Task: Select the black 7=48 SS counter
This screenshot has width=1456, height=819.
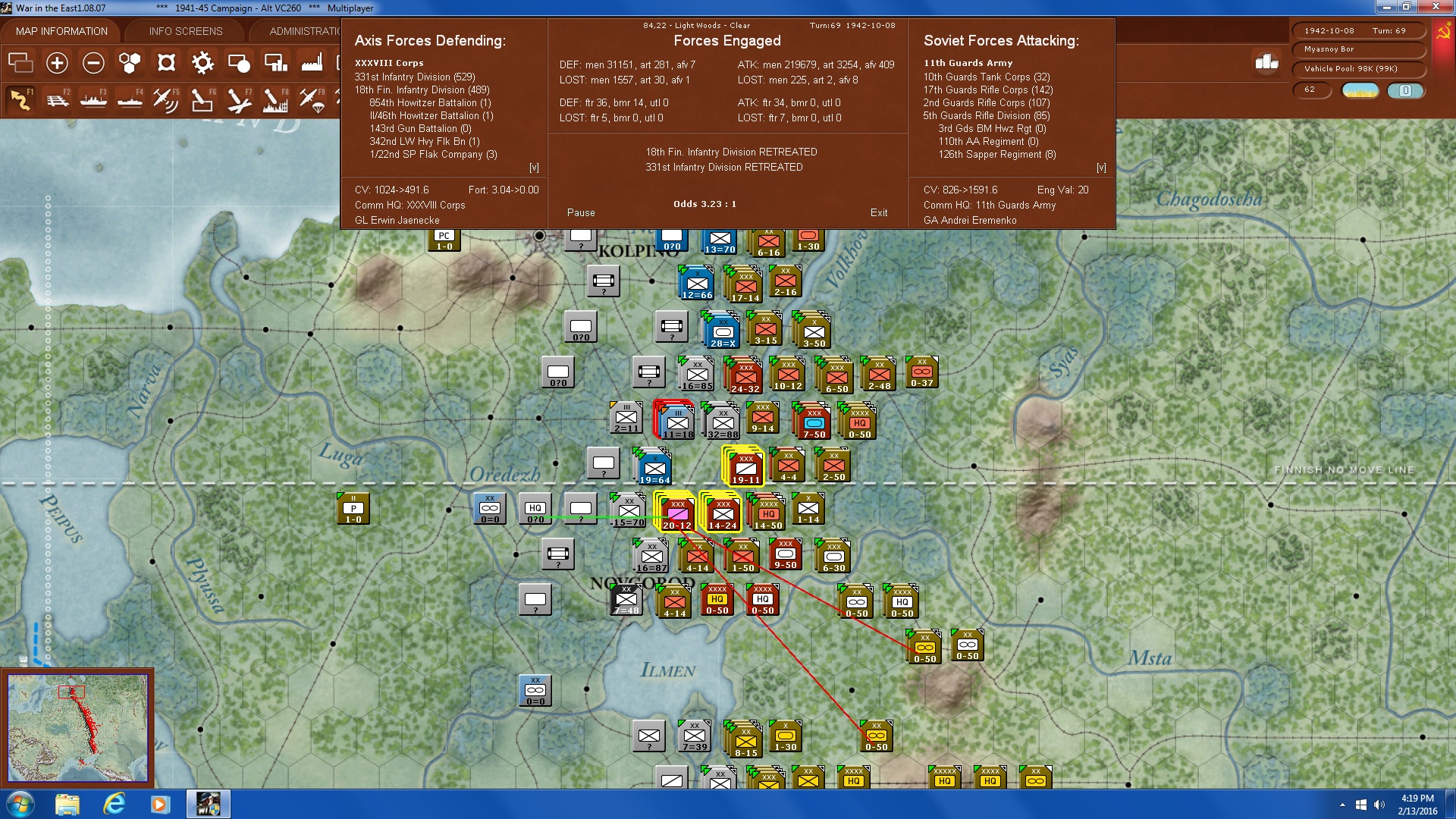Action: [626, 600]
